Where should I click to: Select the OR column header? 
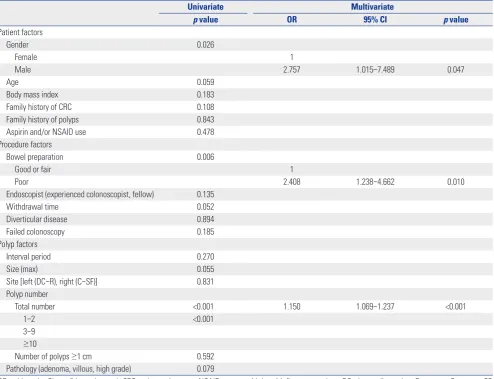tap(292, 20)
